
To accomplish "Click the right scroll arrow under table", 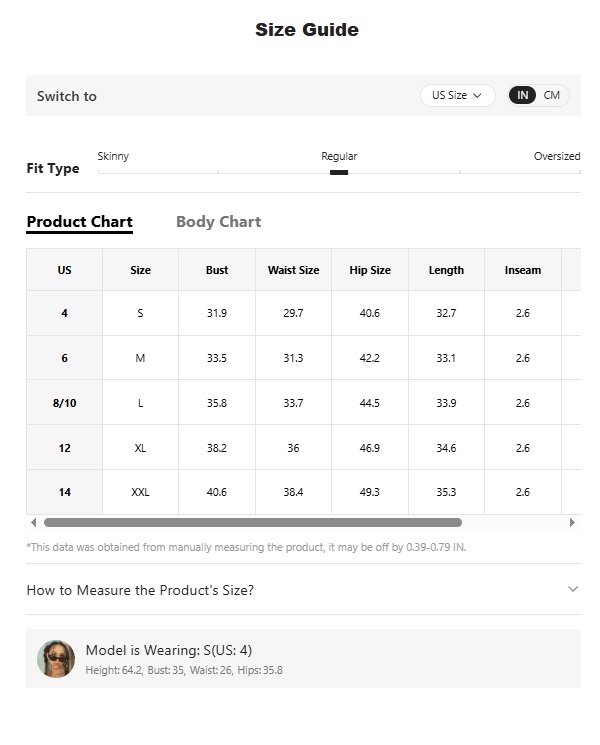I will pyautogui.click(x=572, y=523).
